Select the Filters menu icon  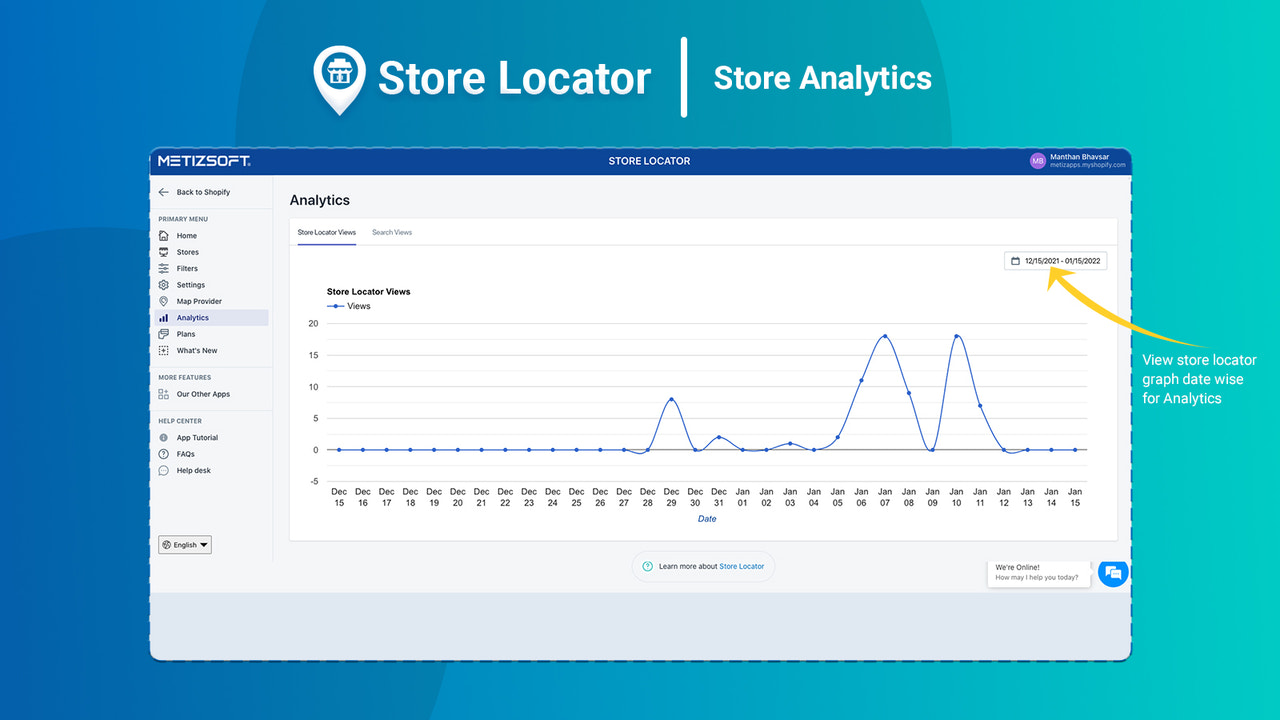[164, 268]
